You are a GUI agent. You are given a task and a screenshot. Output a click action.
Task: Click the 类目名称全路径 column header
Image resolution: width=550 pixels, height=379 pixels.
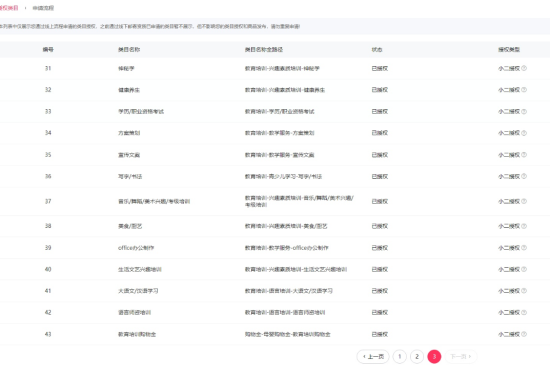click(264, 50)
